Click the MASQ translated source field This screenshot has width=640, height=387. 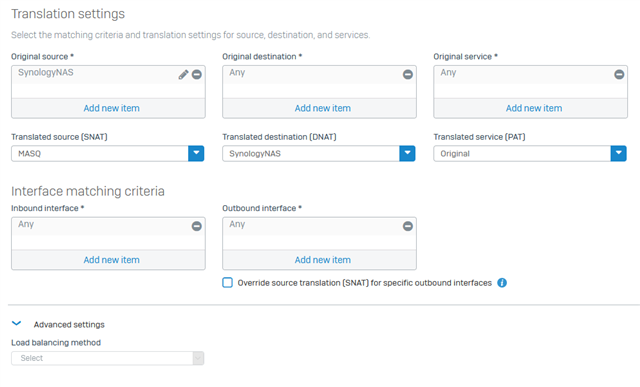pos(100,153)
